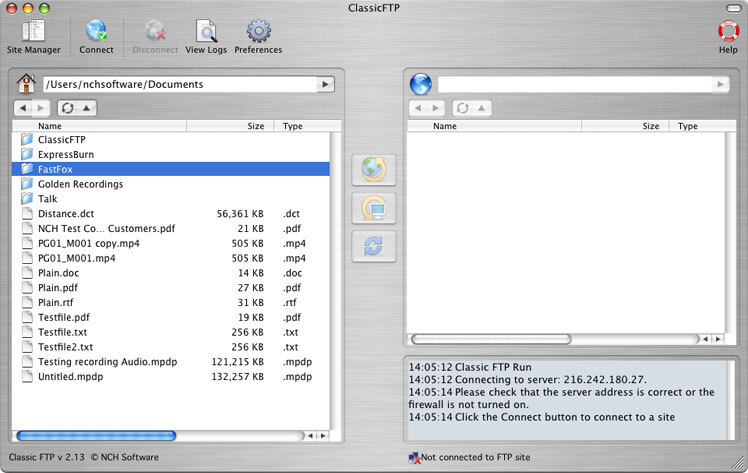
Task: Select the Golden Recordings folder
Action: pyautogui.click(x=80, y=184)
